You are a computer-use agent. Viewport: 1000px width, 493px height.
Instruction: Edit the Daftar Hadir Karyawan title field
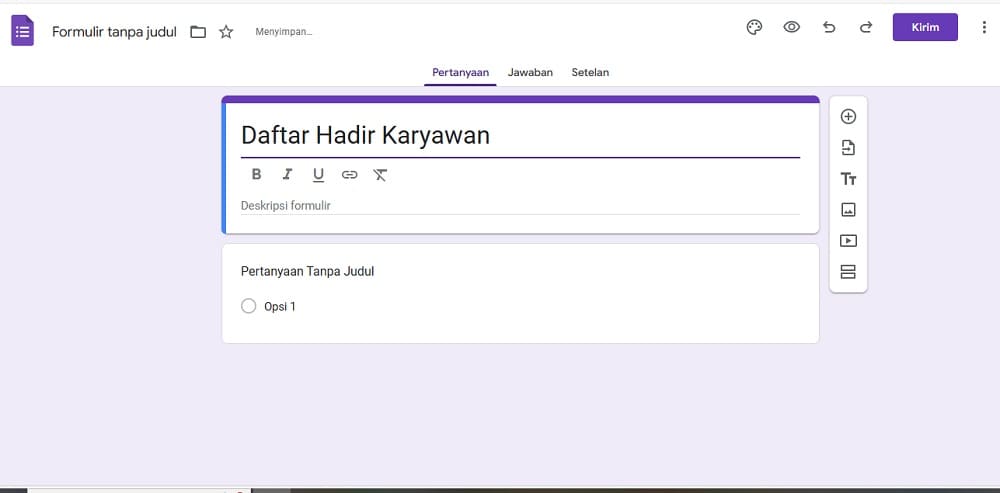tap(520, 136)
